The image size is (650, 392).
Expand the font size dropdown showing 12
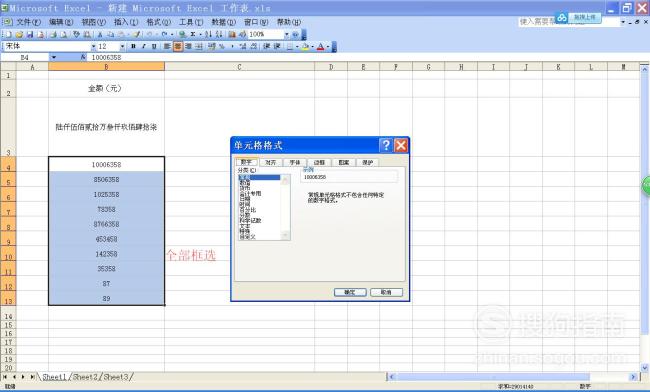click(122, 46)
